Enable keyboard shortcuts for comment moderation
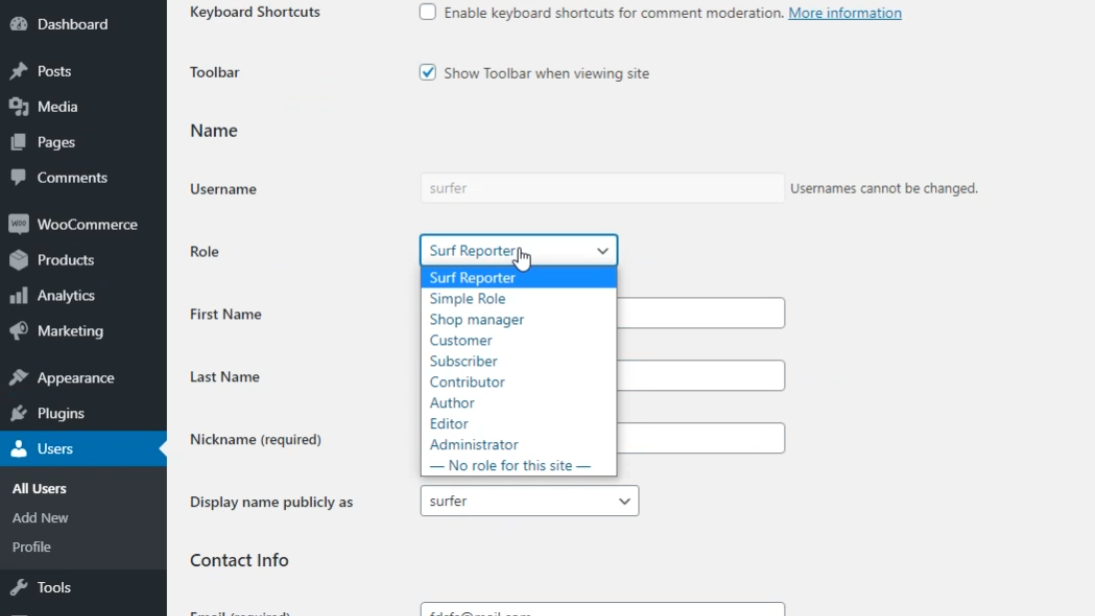 428,12
